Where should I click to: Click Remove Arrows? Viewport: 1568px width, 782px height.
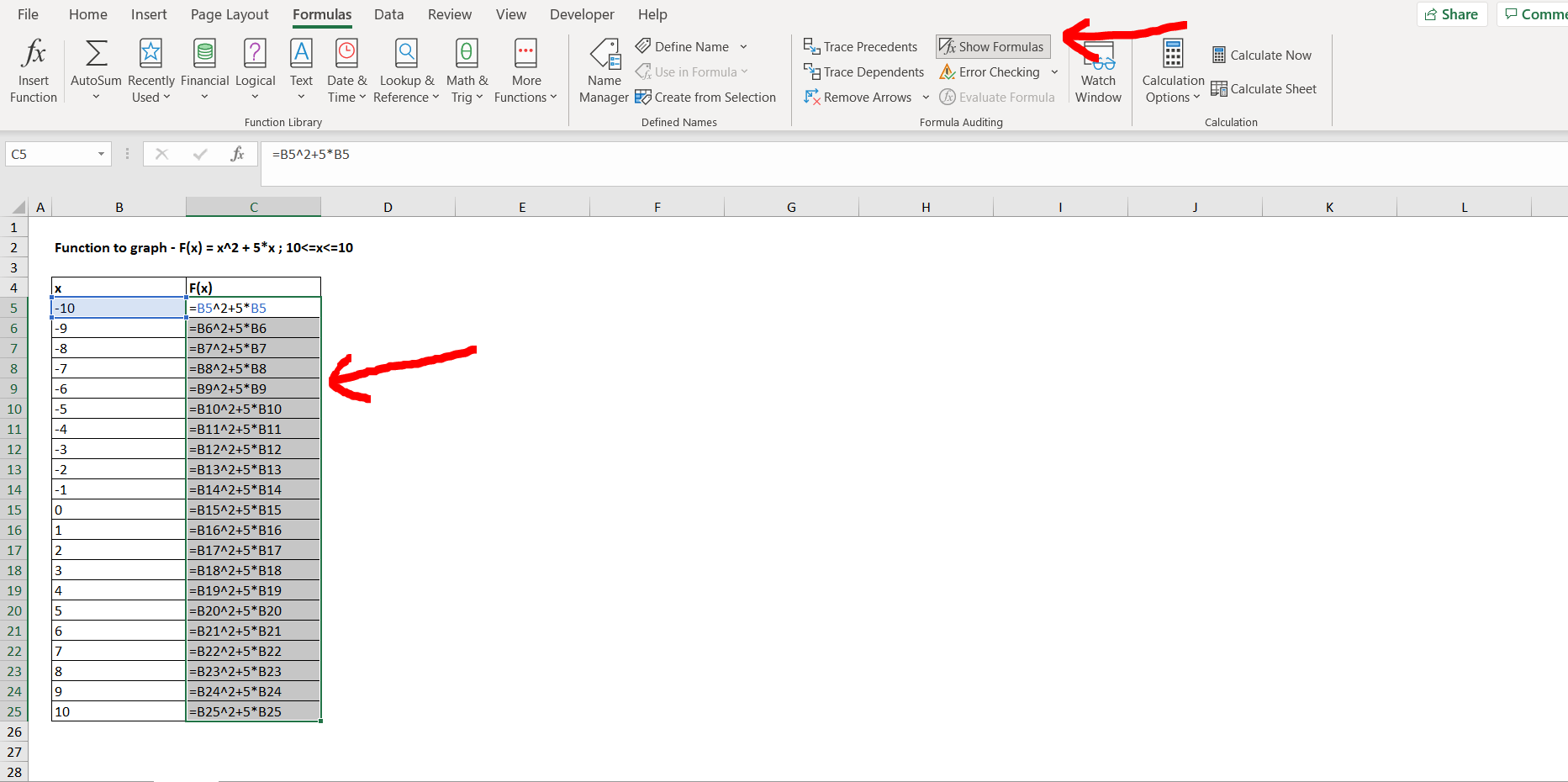coord(858,97)
